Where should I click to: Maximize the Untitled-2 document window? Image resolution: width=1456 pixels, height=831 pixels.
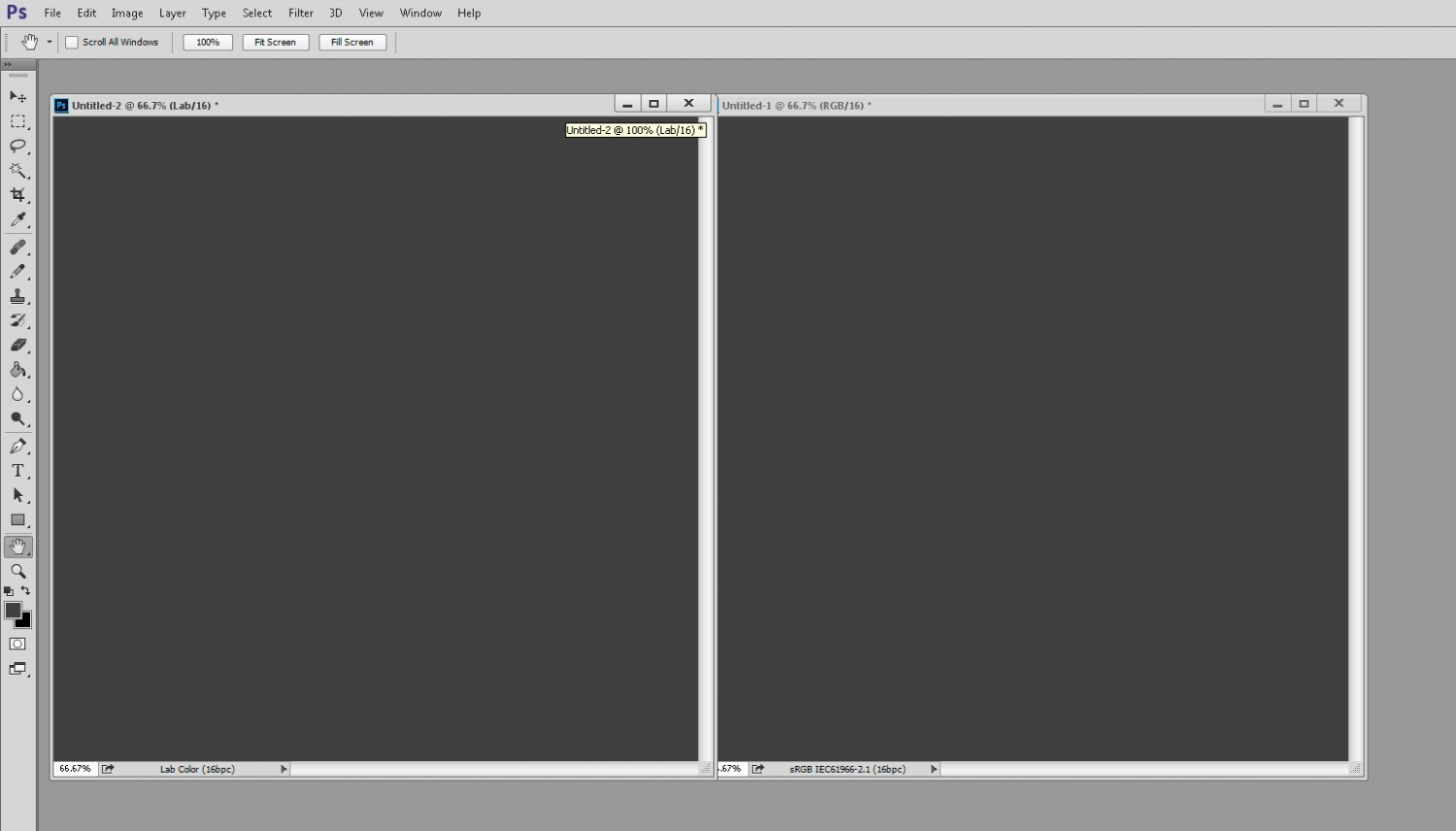click(x=654, y=104)
